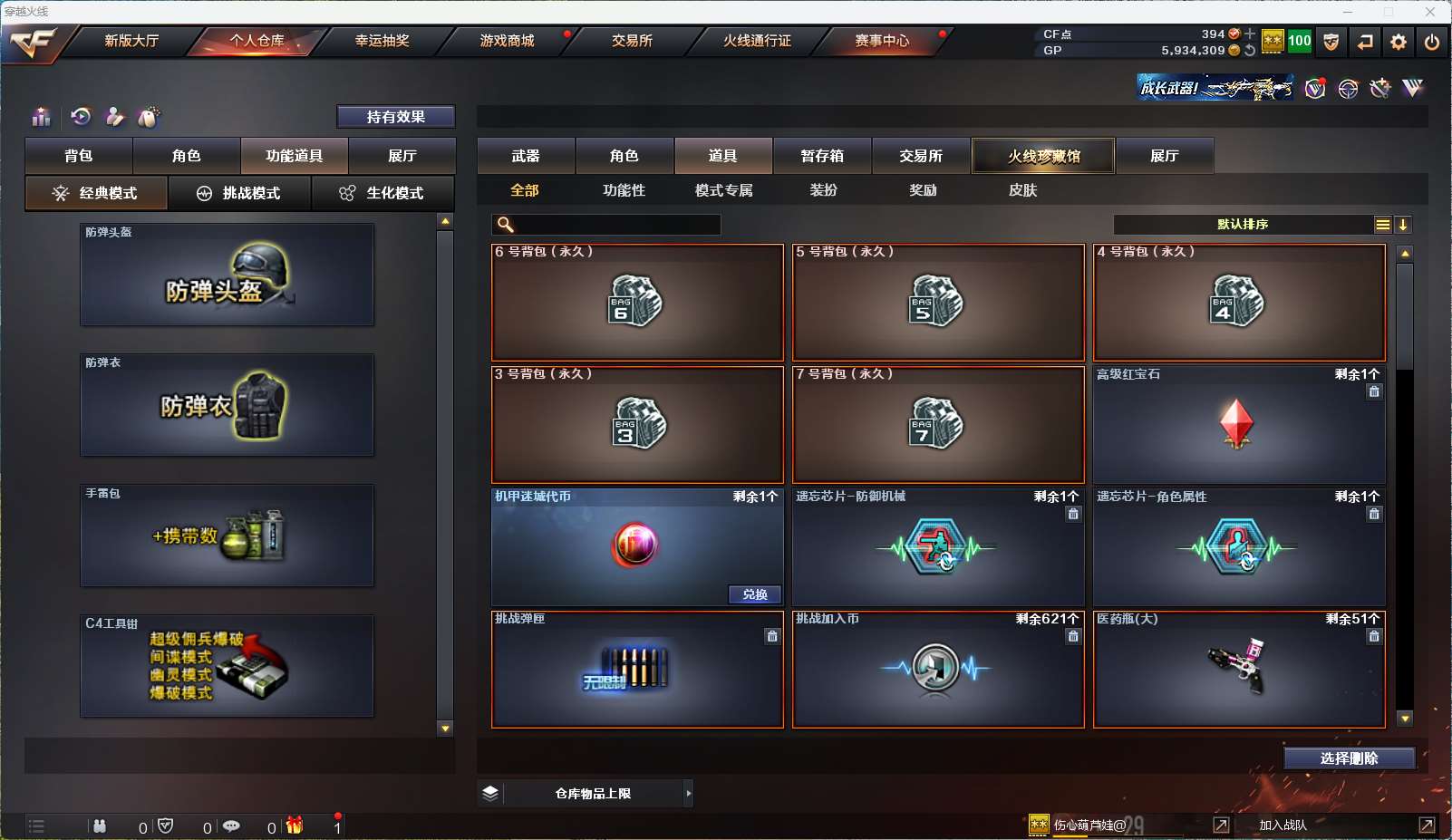Click the plus icon to recharge CF点

[1250, 34]
